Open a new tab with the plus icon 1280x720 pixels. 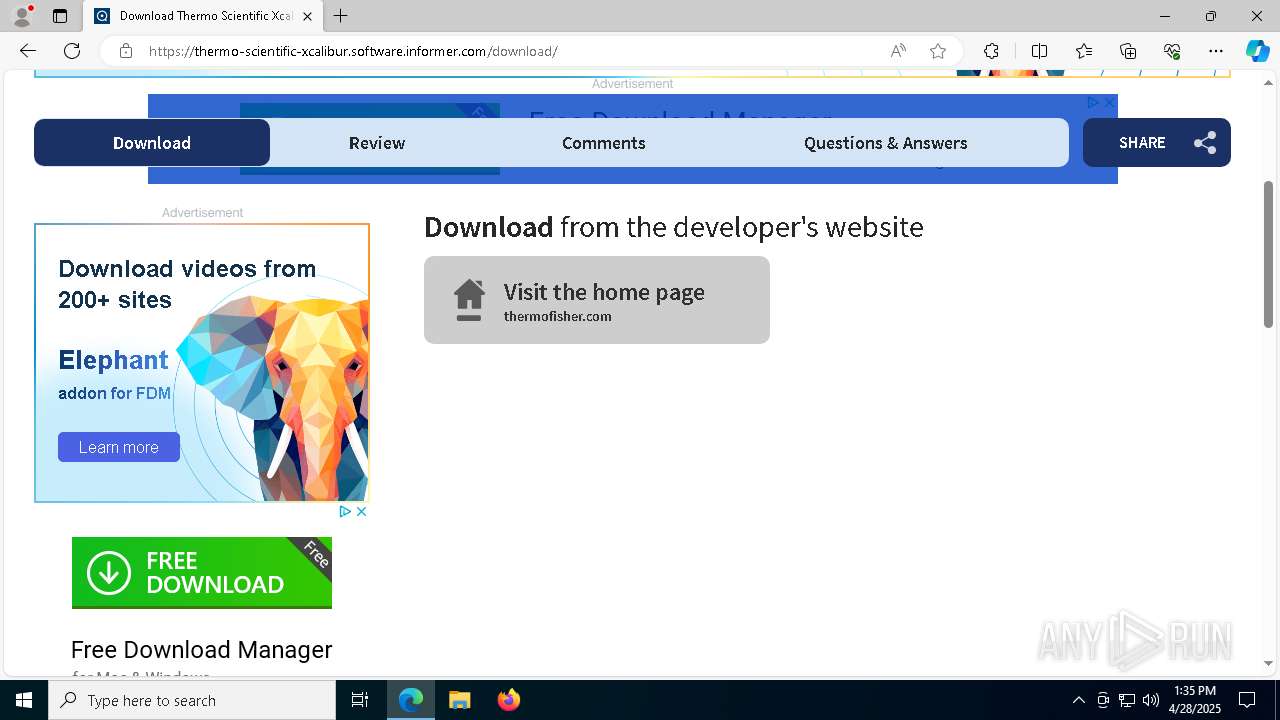341,16
